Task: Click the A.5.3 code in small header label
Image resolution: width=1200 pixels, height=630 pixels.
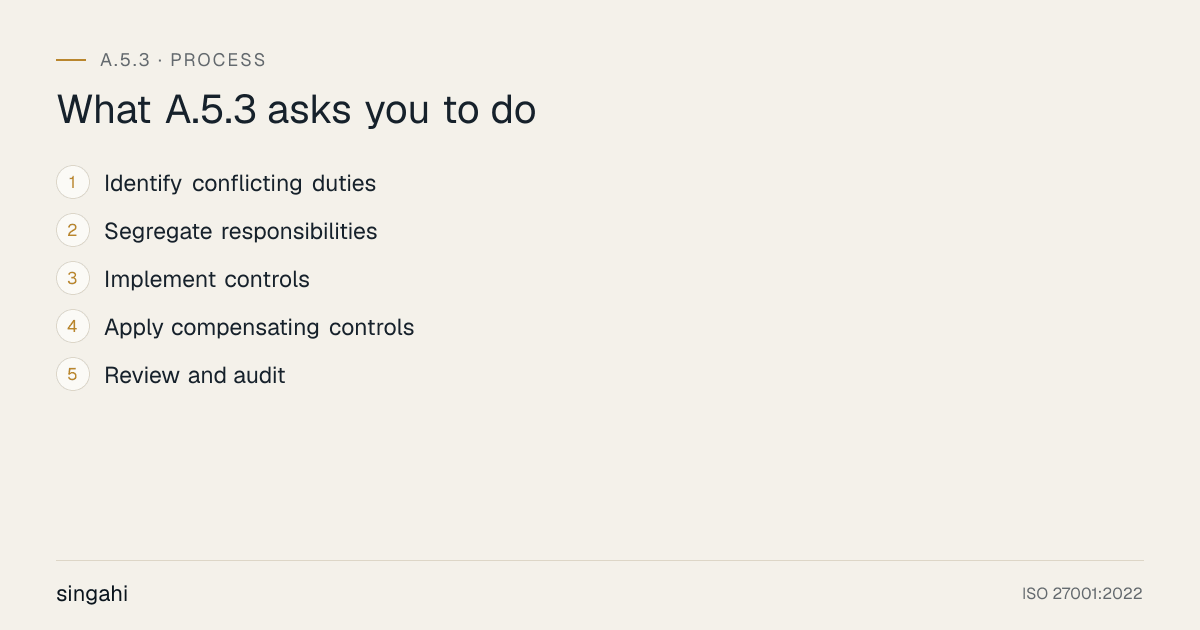Action: pyautogui.click(x=125, y=60)
